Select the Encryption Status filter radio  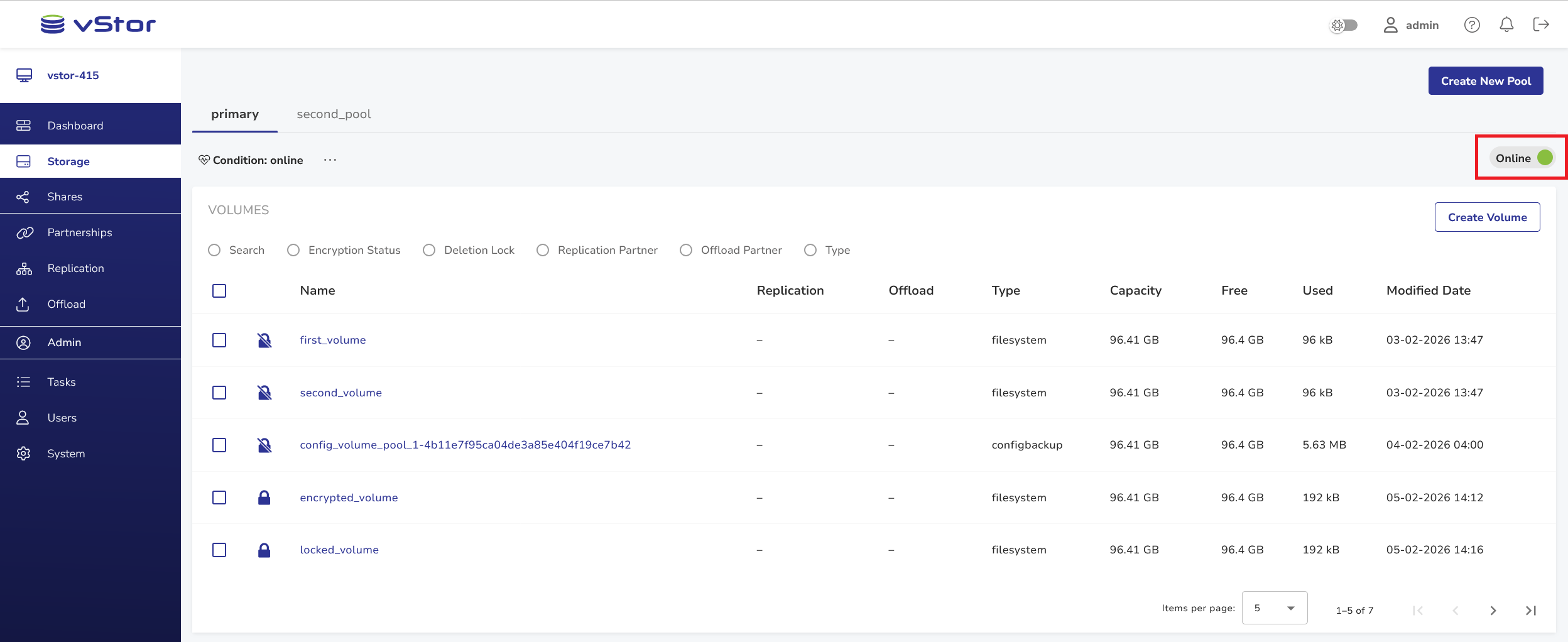pyautogui.click(x=293, y=250)
